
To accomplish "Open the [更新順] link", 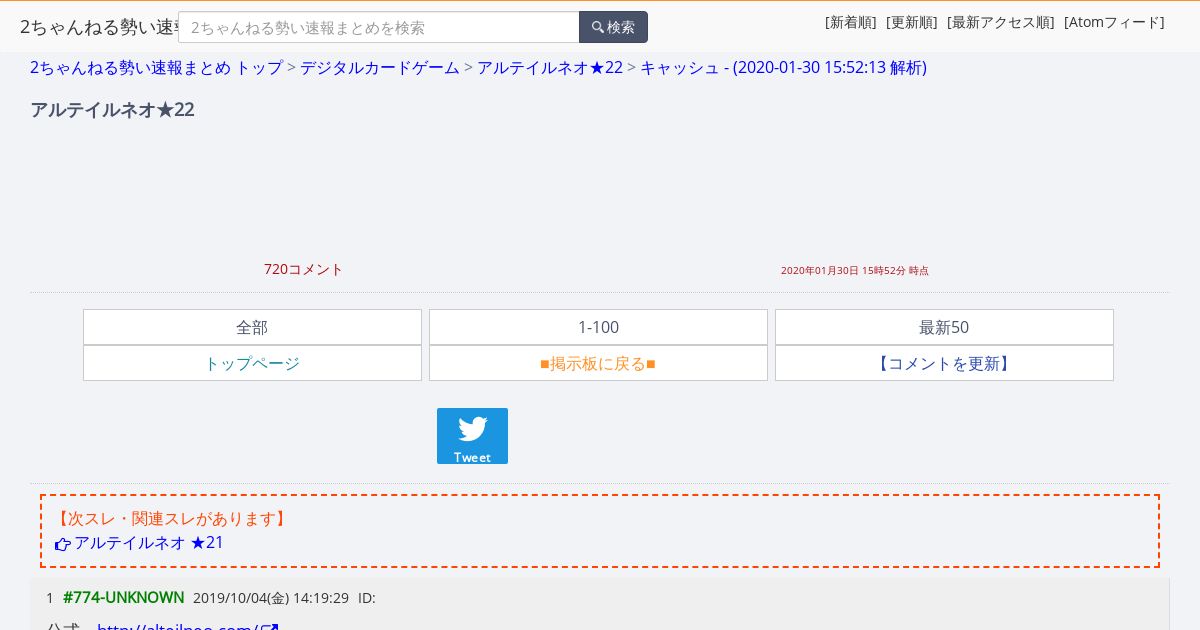I will click(911, 22).
